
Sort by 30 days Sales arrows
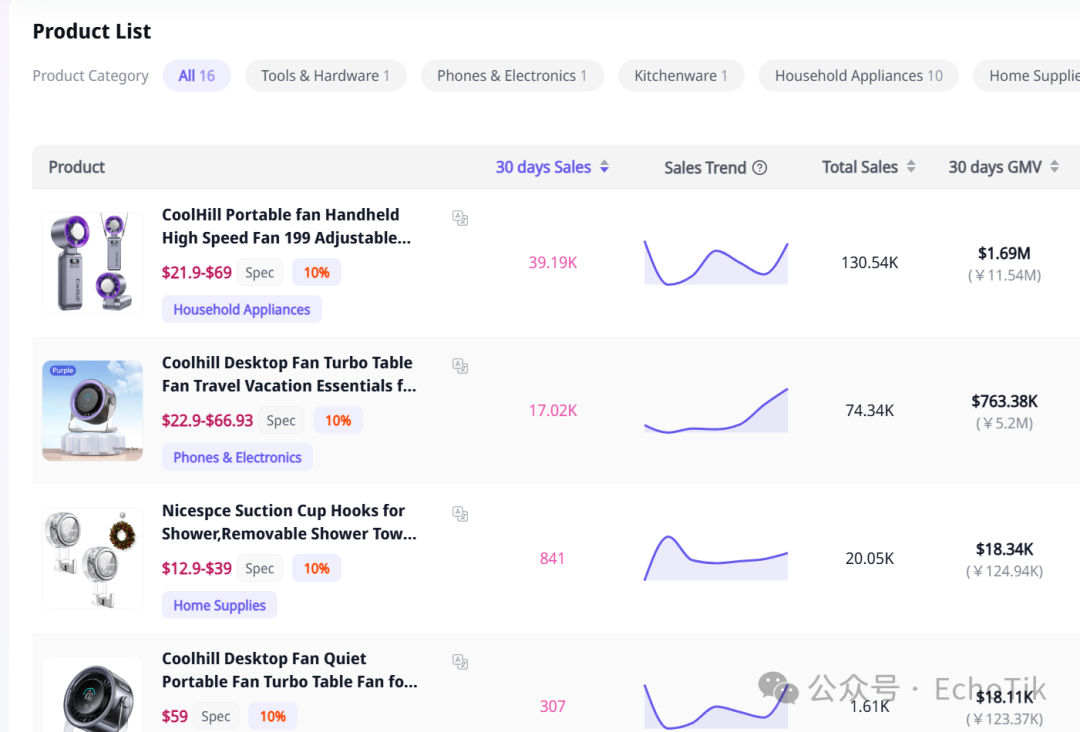[604, 167]
